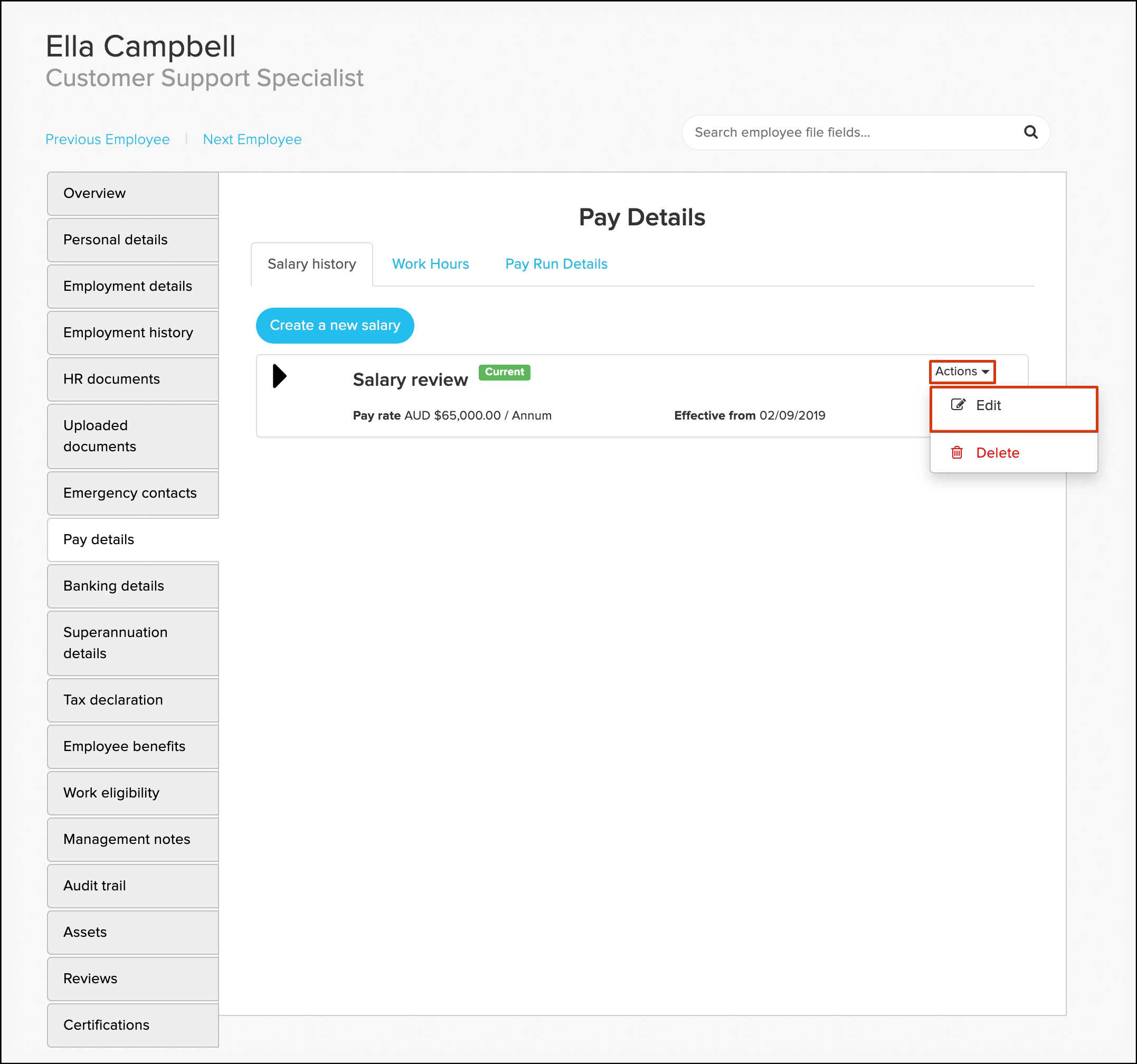Click the search magnifier icon
The height and width of the screenshot is (1064, 1137).
pos(1030,132)
